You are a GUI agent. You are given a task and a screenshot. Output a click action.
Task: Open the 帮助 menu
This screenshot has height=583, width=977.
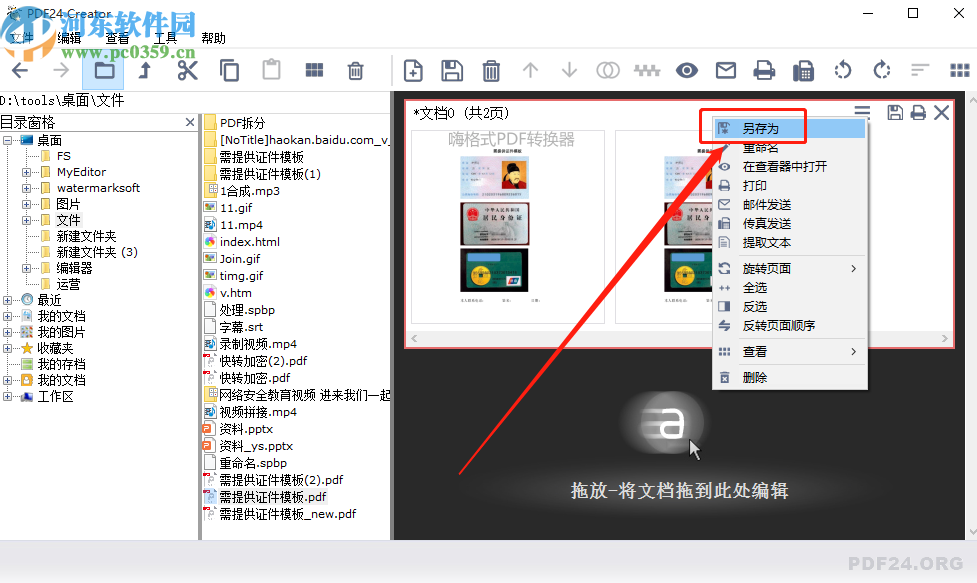click(x=213, y=38)
